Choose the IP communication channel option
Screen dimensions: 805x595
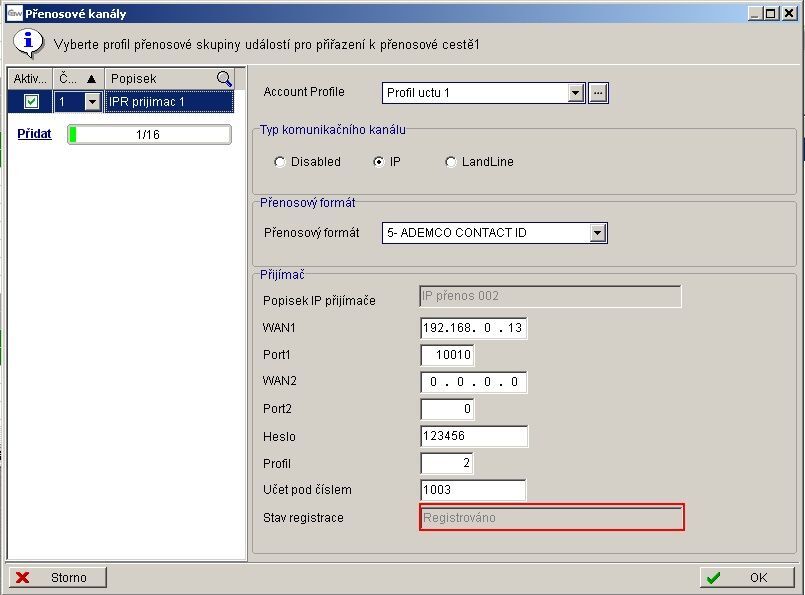pyautogui.click(x=379, y=162)
